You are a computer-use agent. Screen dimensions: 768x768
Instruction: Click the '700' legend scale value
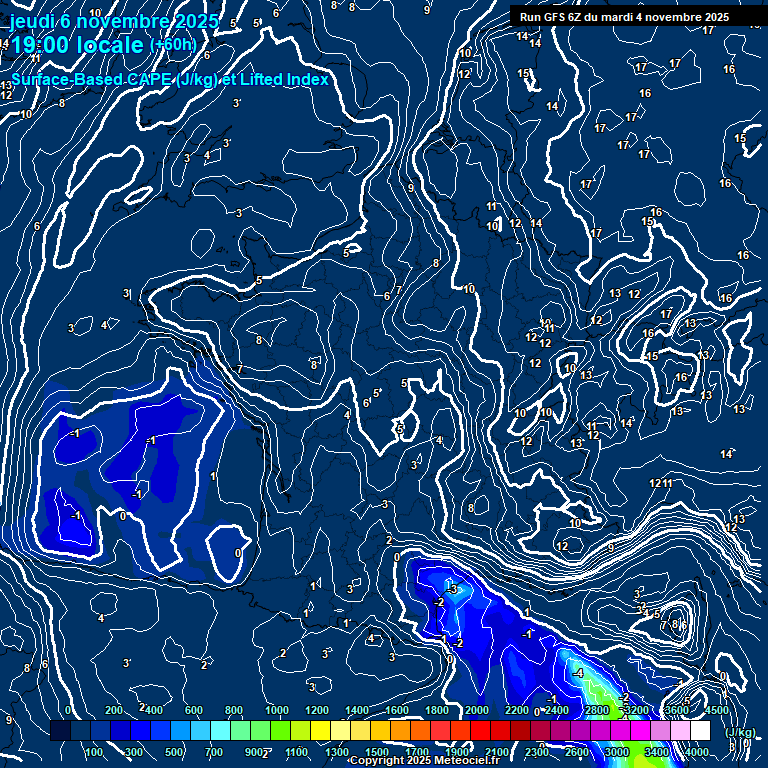214,752
